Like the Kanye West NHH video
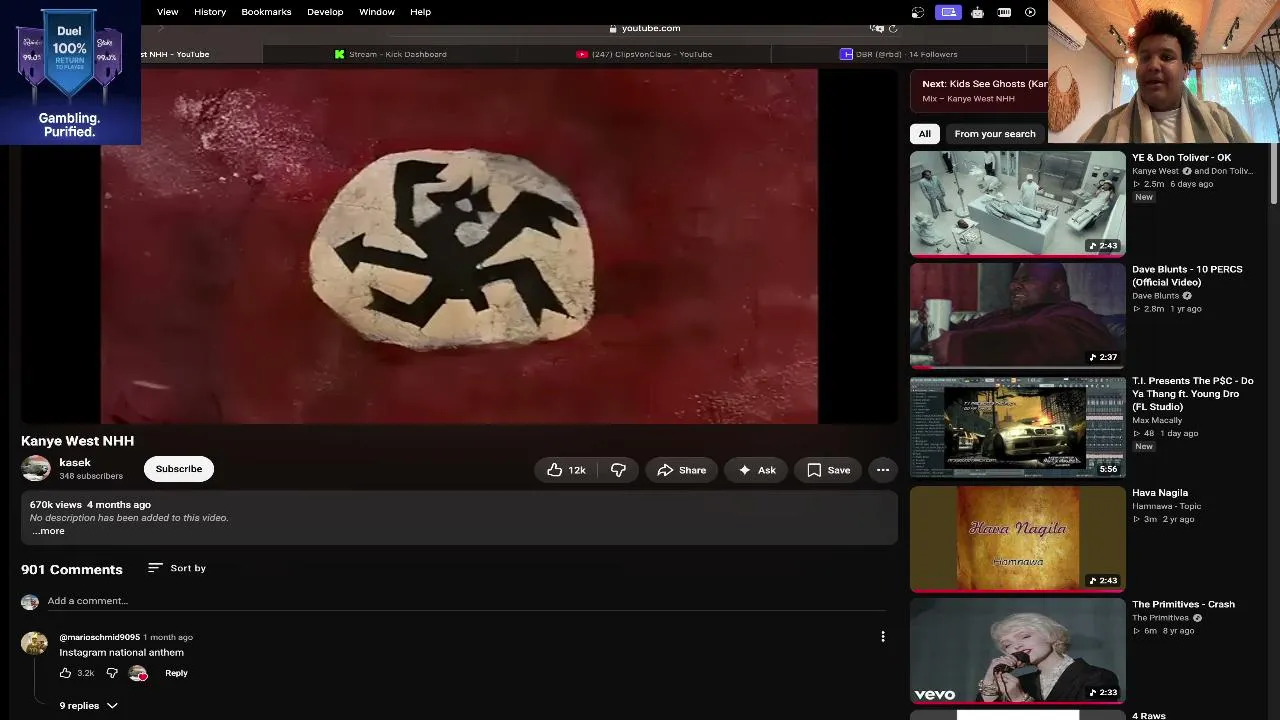 pyautogui.click(x=566, y=470)
